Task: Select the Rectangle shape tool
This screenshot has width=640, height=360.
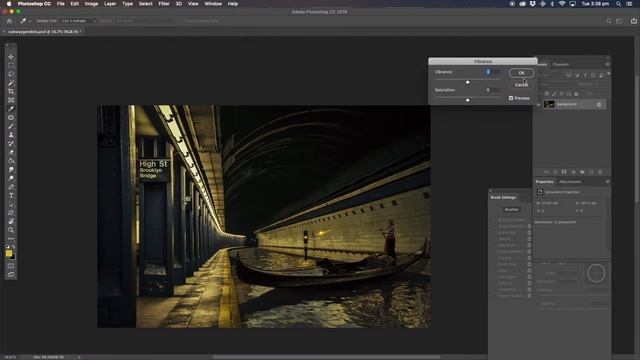Action: coord(11,213)
